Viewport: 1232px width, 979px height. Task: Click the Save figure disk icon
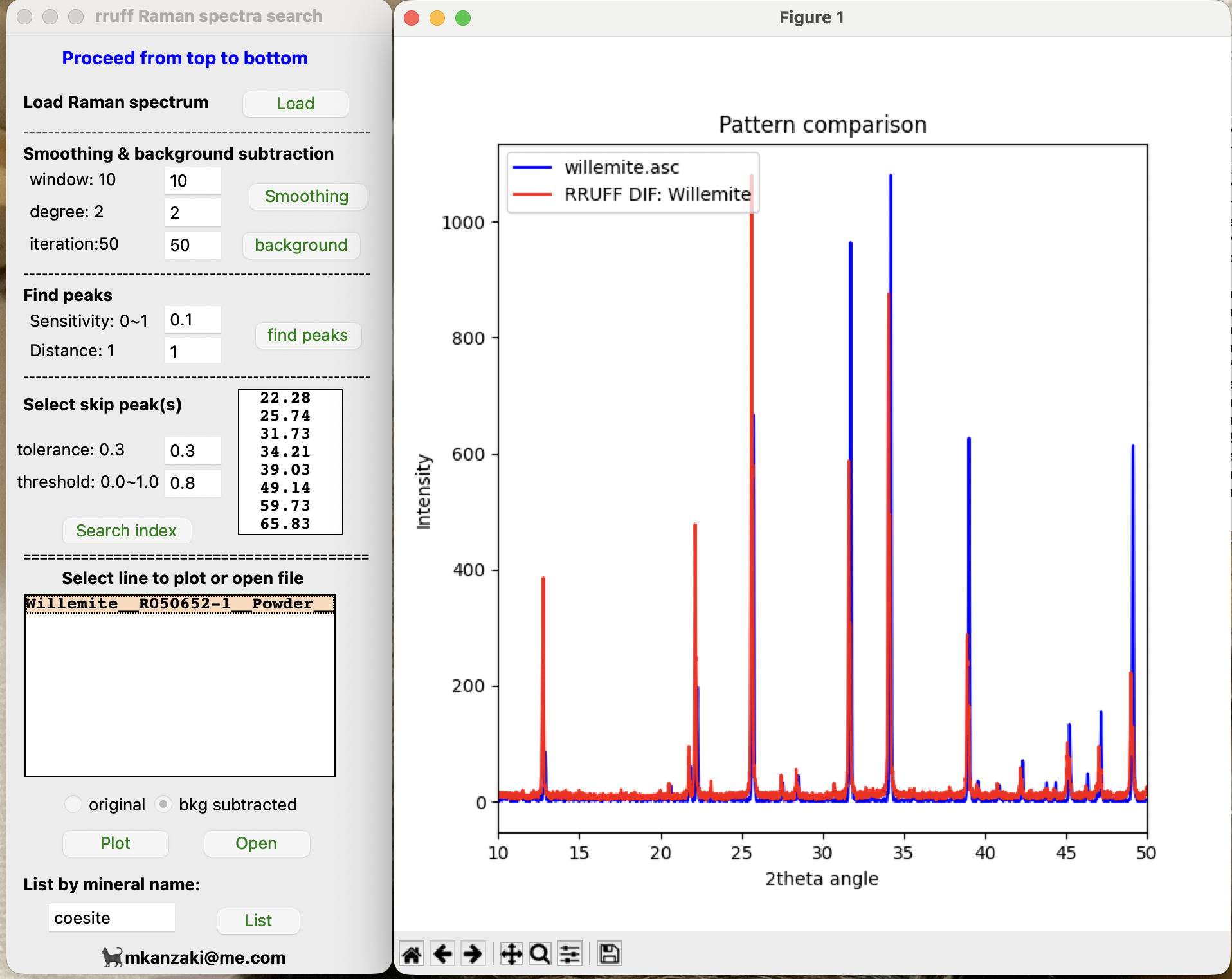(609, 953)
